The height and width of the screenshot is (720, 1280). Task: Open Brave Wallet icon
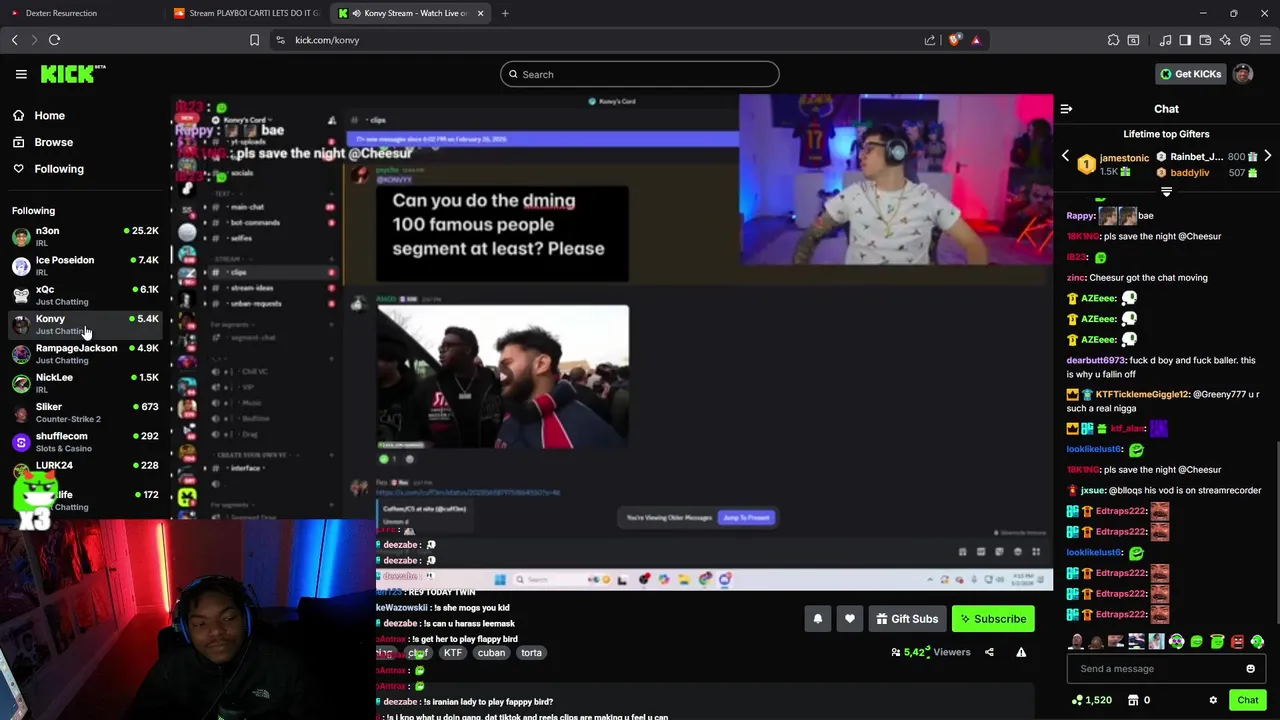(1205, 40)
